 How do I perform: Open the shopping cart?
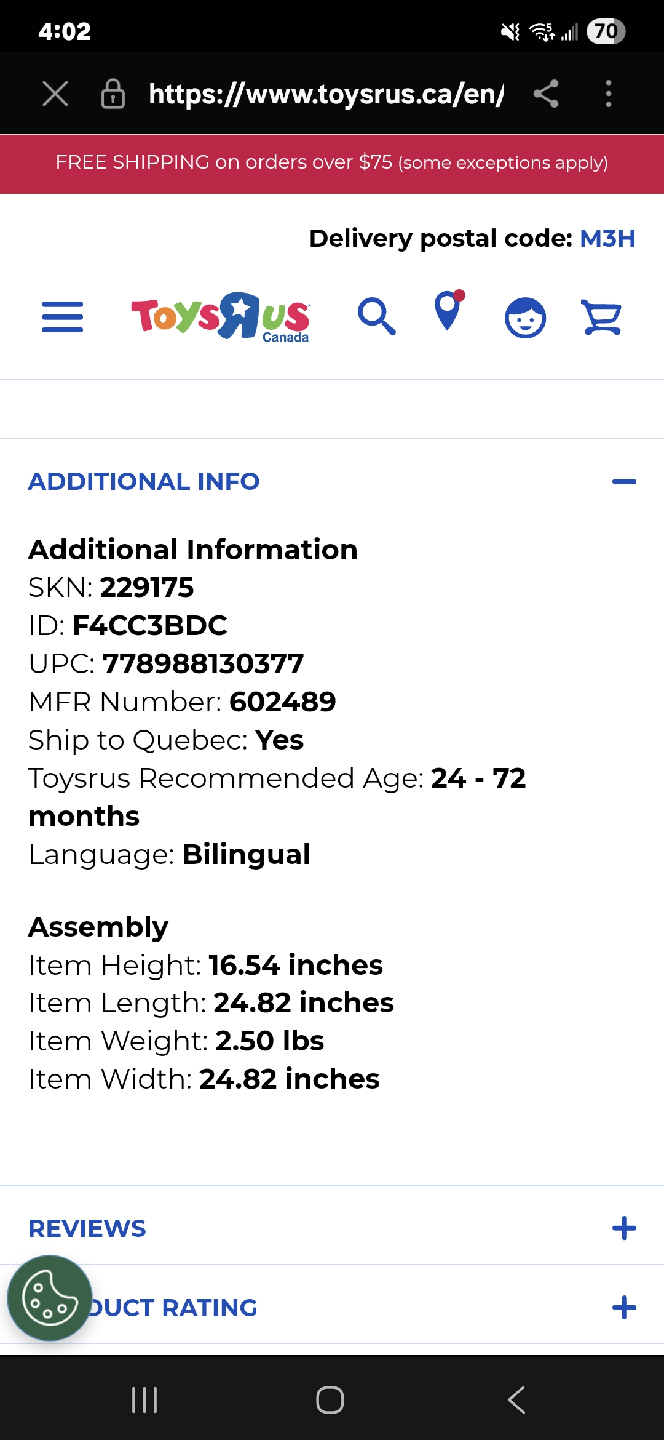pos(602,318)
